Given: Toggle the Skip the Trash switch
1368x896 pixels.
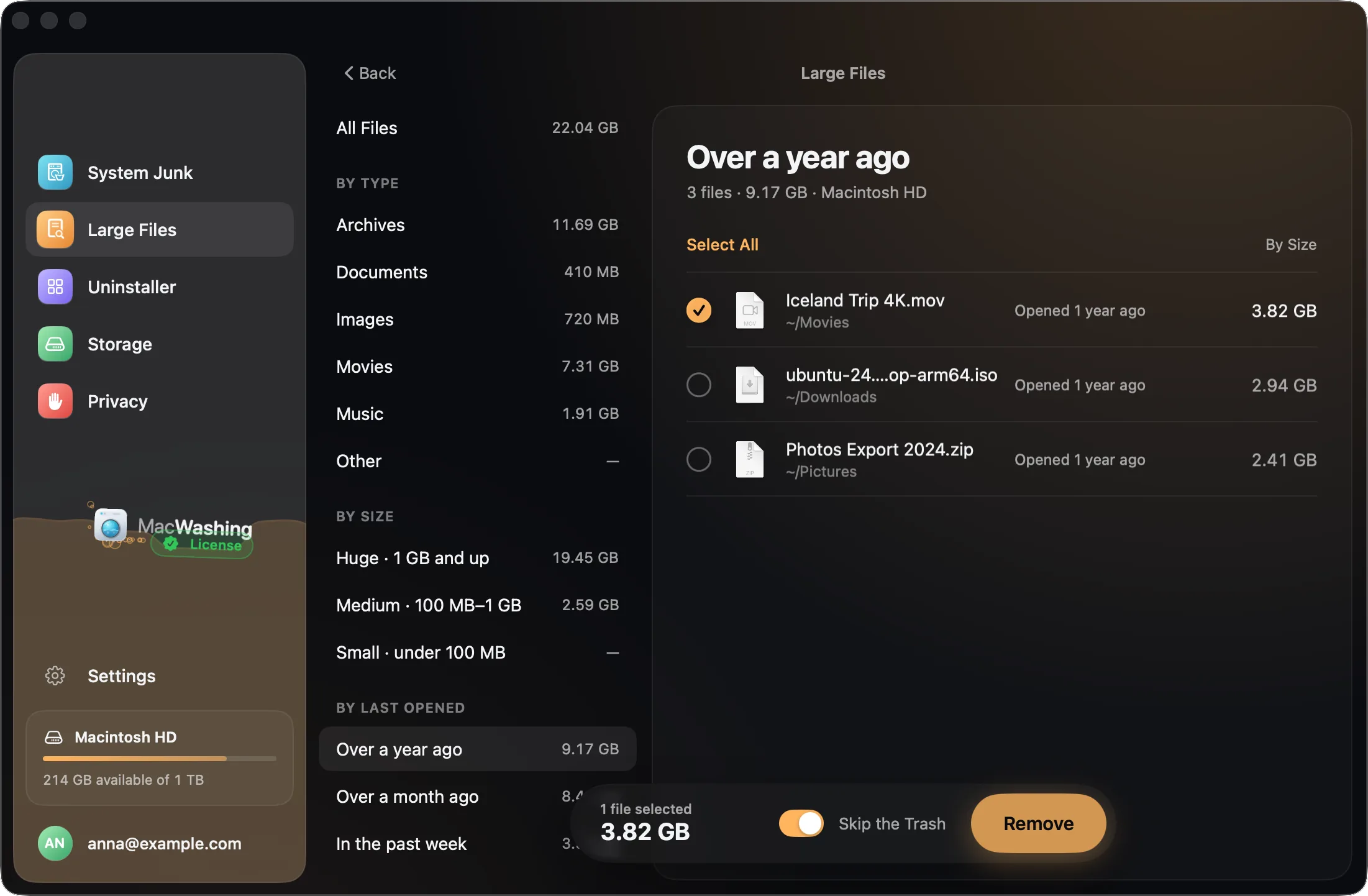Looking at the screenshot, I should [801, 824].
